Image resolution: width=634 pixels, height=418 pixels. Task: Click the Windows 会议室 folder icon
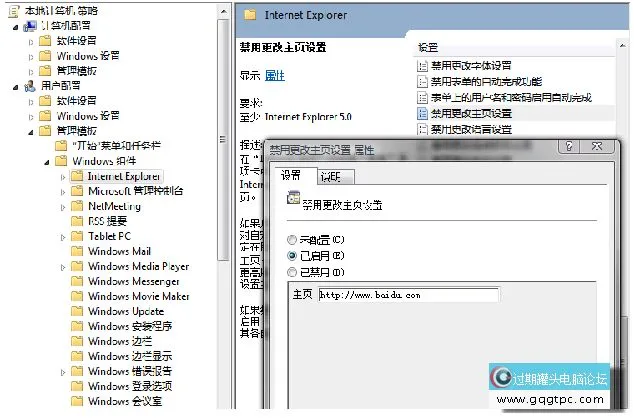(76, 401)
